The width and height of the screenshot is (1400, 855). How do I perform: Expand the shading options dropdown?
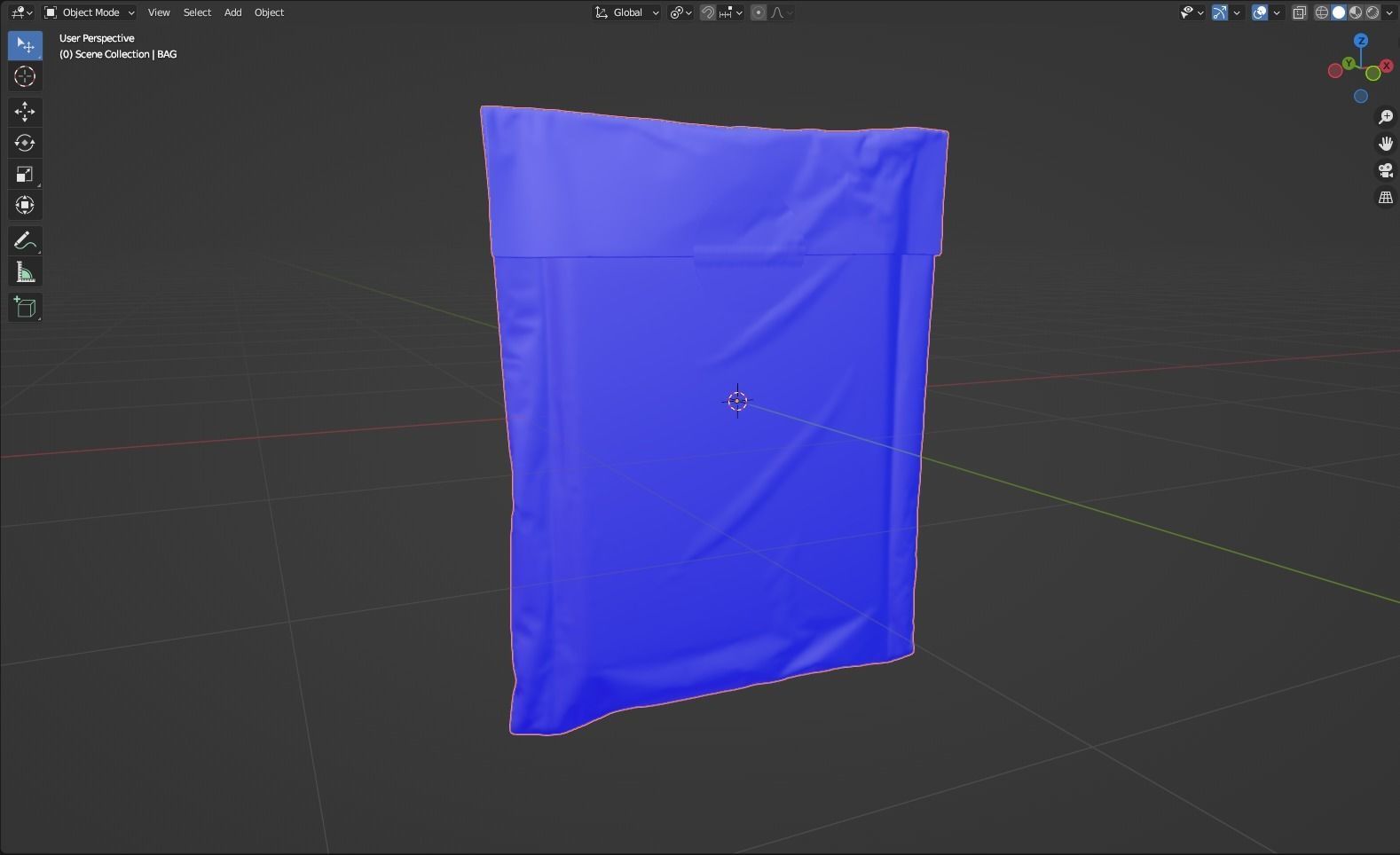[1389, 12]
